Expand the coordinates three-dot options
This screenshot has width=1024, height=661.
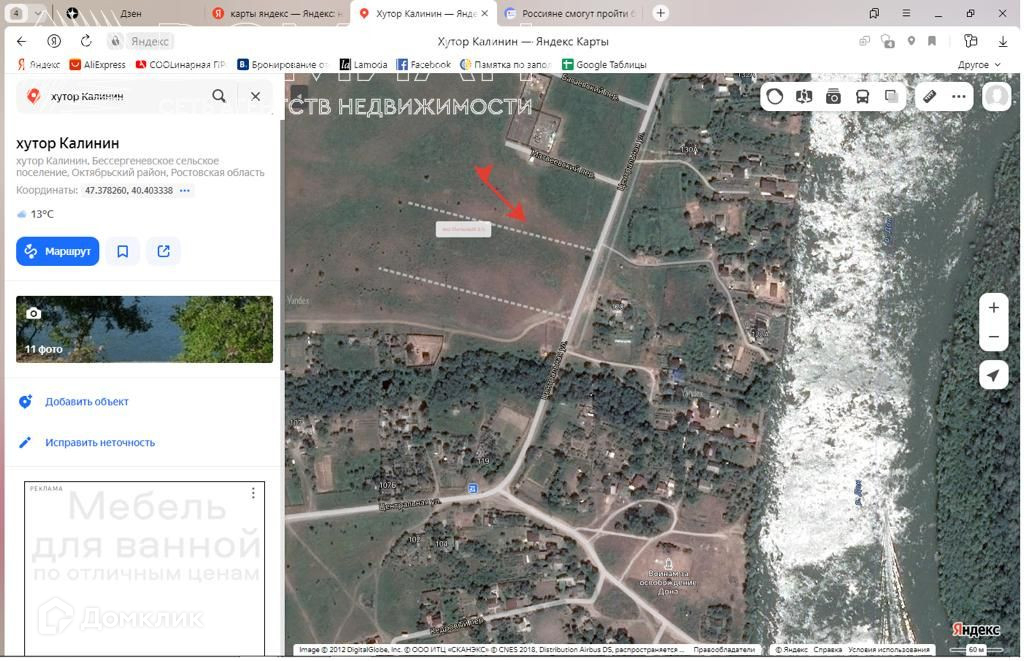pyautogui.click(x=185, y=190)
